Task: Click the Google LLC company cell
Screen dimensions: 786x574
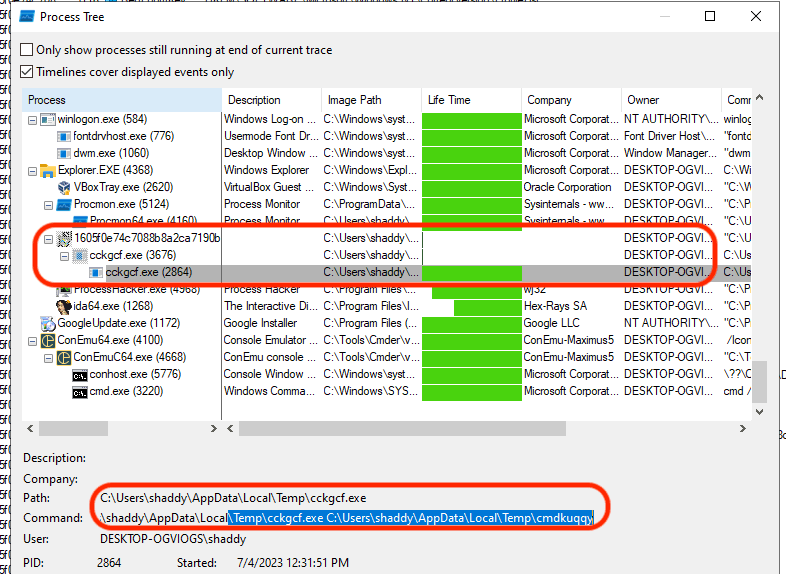Action: click(x=551, y=323)
